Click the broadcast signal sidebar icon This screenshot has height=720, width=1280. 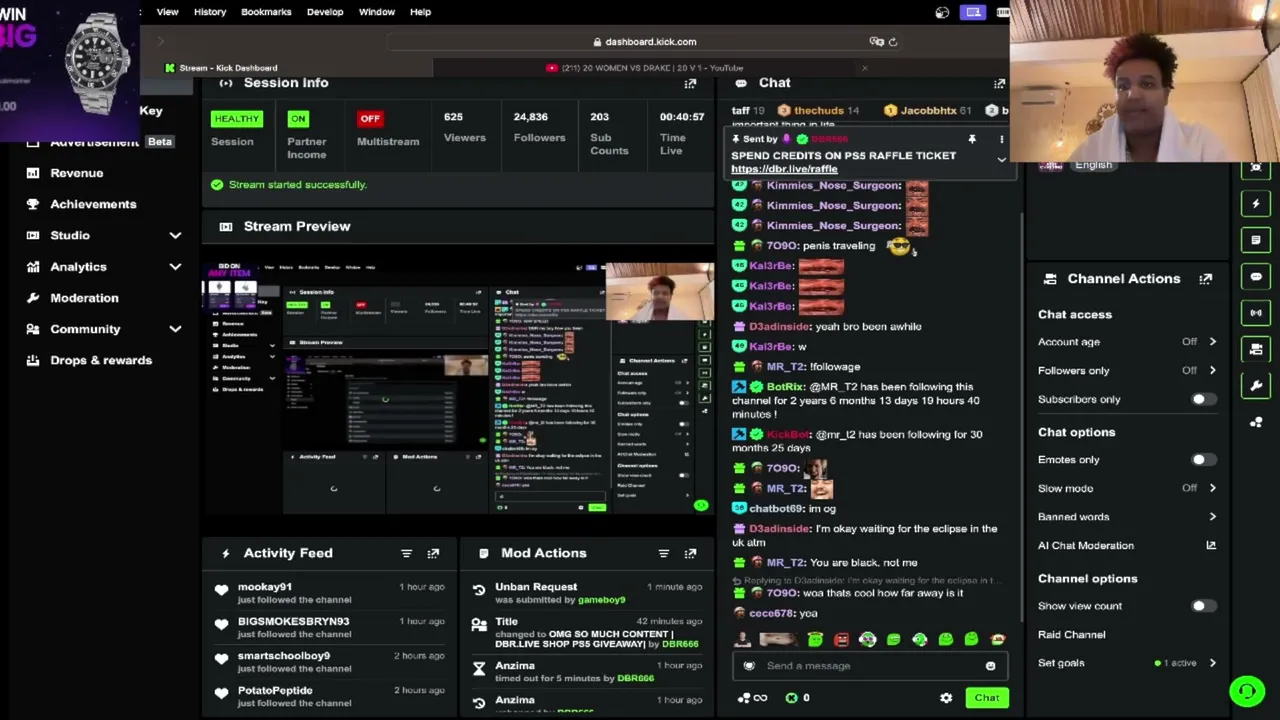1256,313
